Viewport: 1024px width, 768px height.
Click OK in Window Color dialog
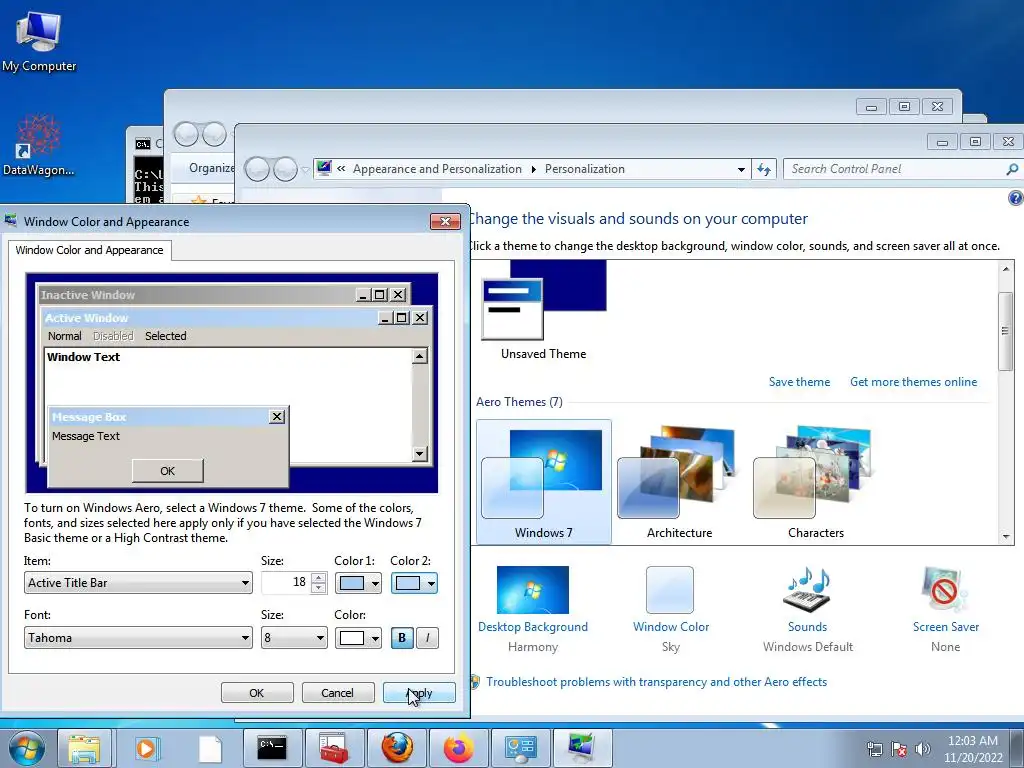pyautogui.click(x=257, y=693)
